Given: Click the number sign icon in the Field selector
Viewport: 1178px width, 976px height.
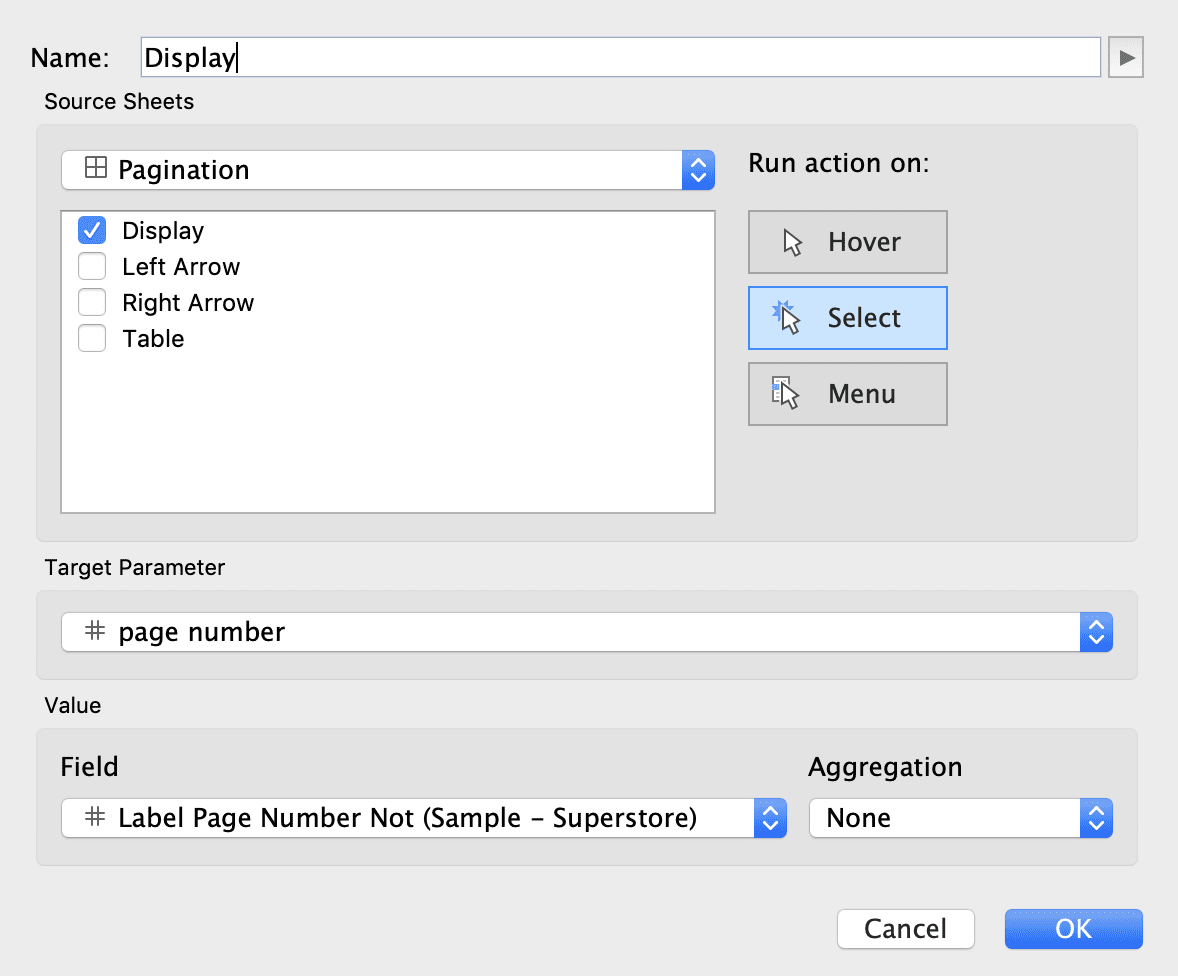Looking at the screenshot, I should tap(95, 818).
